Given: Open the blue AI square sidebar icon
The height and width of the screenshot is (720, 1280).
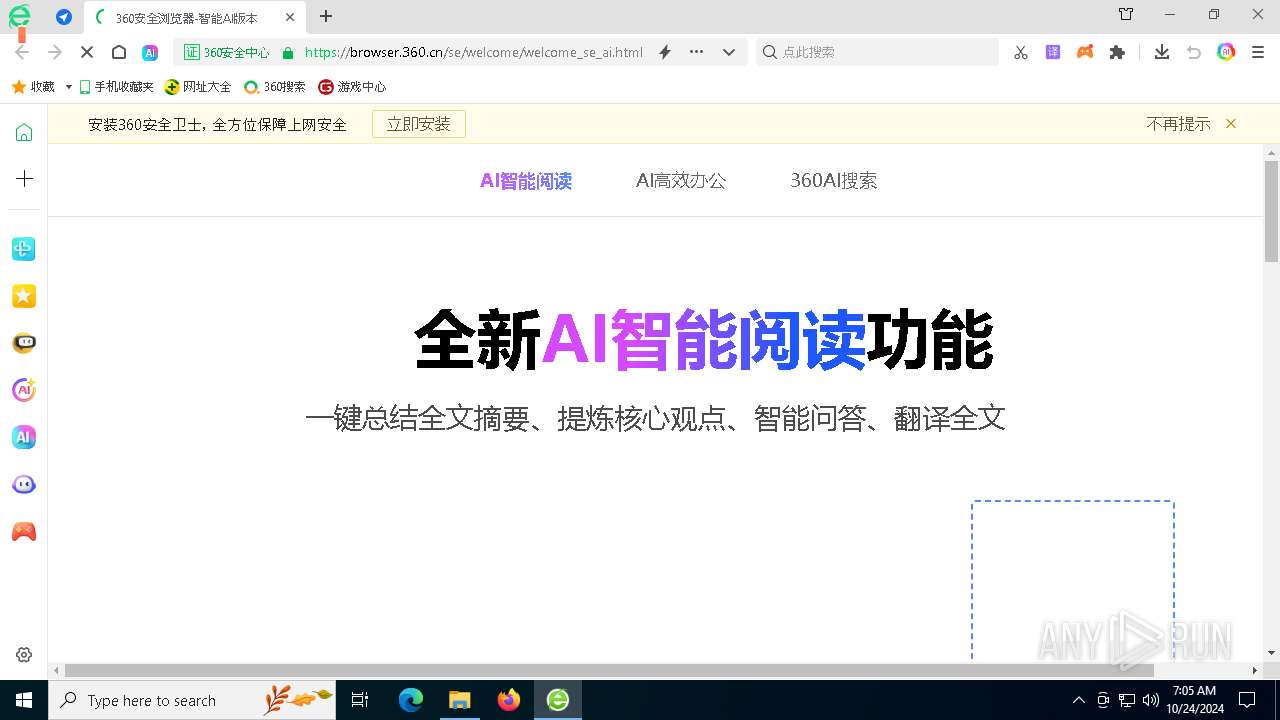Looking at the screenshot, I should pos(24,437).
